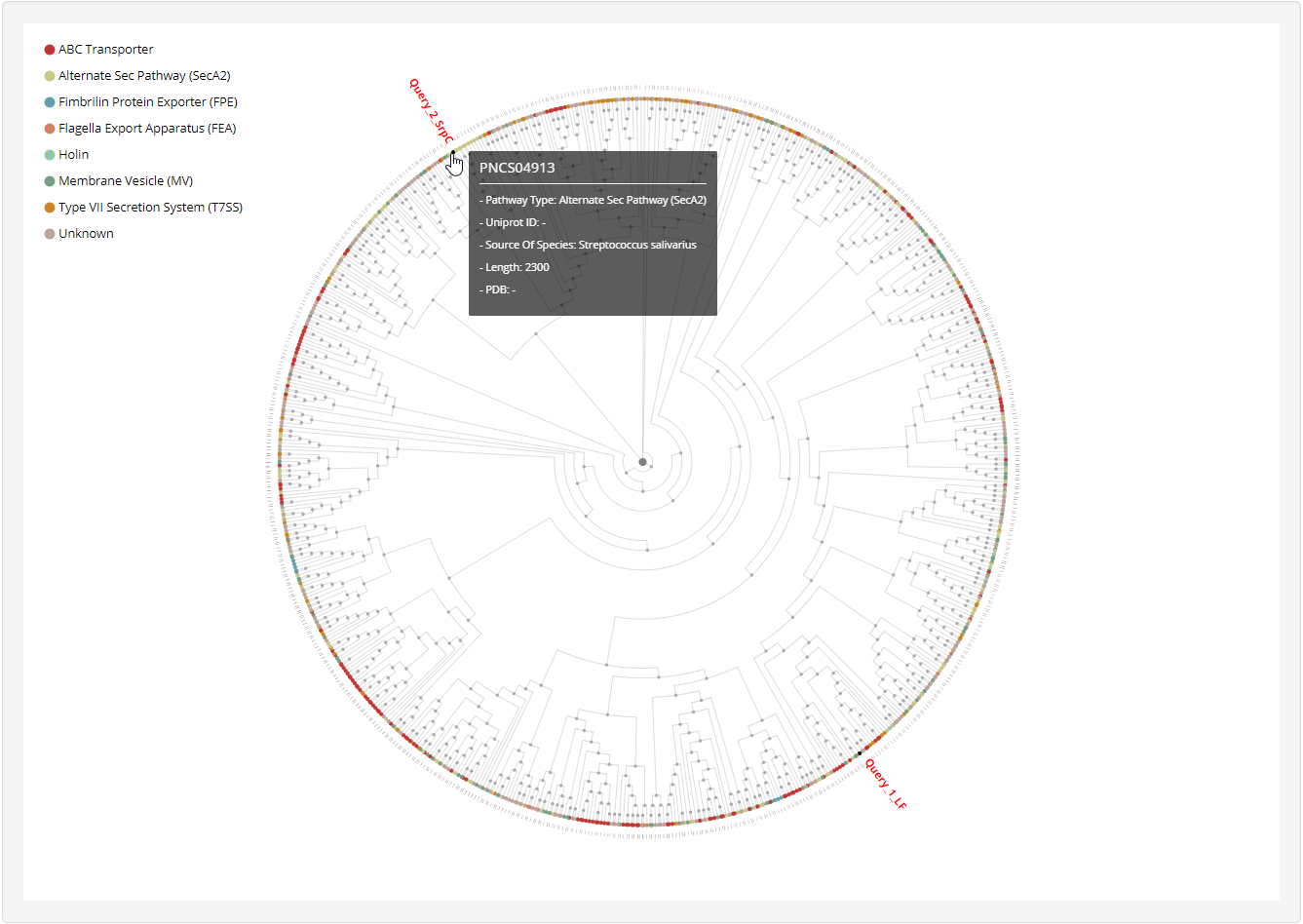Click the Unknown category legend dot
The image size is (1303, 924).
pyautogui.click(x=50, y=234)
